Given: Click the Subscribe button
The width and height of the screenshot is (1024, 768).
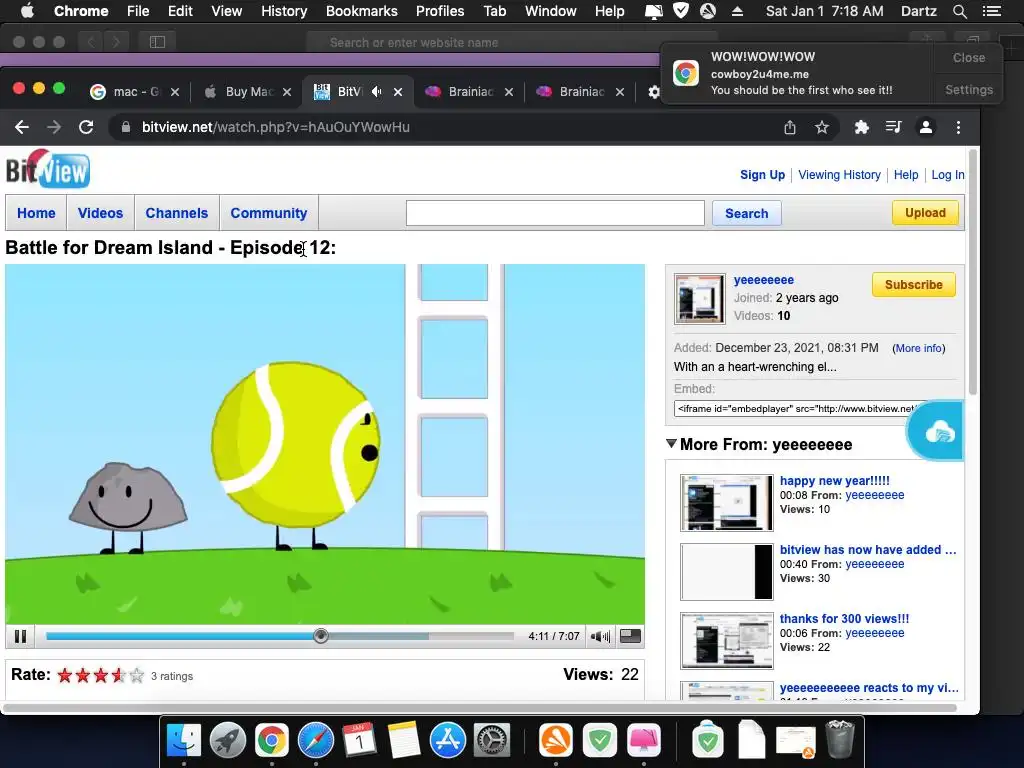Looking at the screenshot, I should (913, 285).
